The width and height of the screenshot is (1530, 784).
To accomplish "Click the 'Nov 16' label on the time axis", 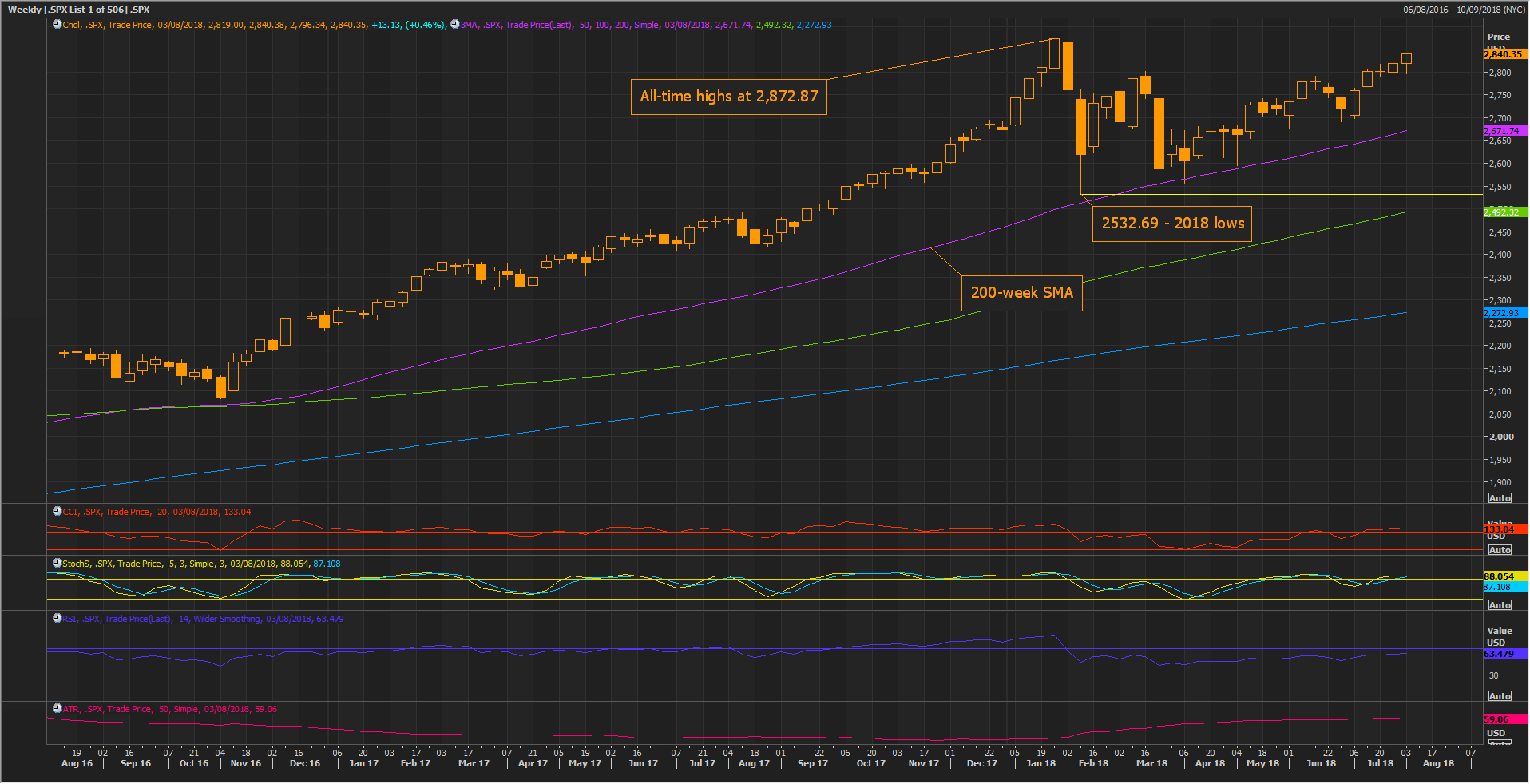I will [246, 763].
